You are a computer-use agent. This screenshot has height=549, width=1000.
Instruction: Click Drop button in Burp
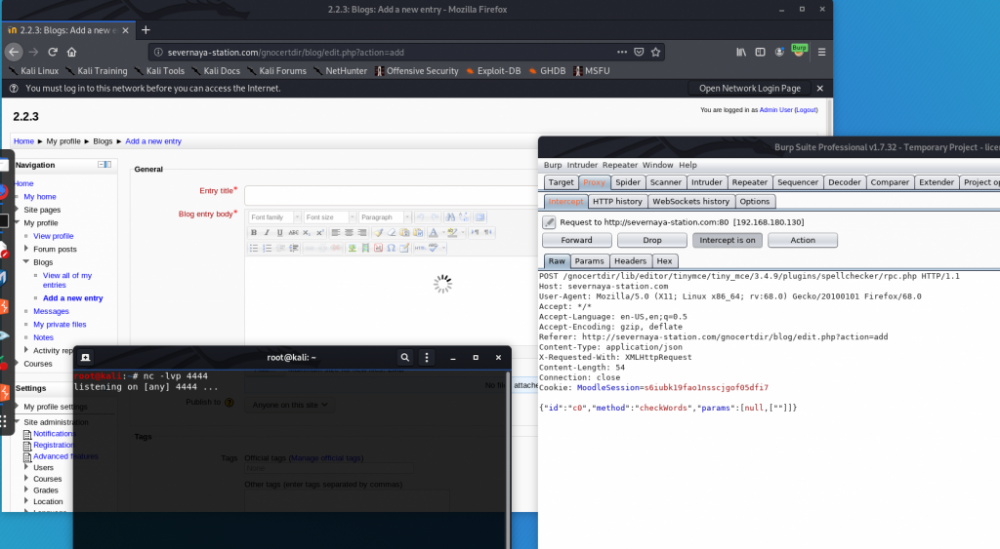click(652, 240)
